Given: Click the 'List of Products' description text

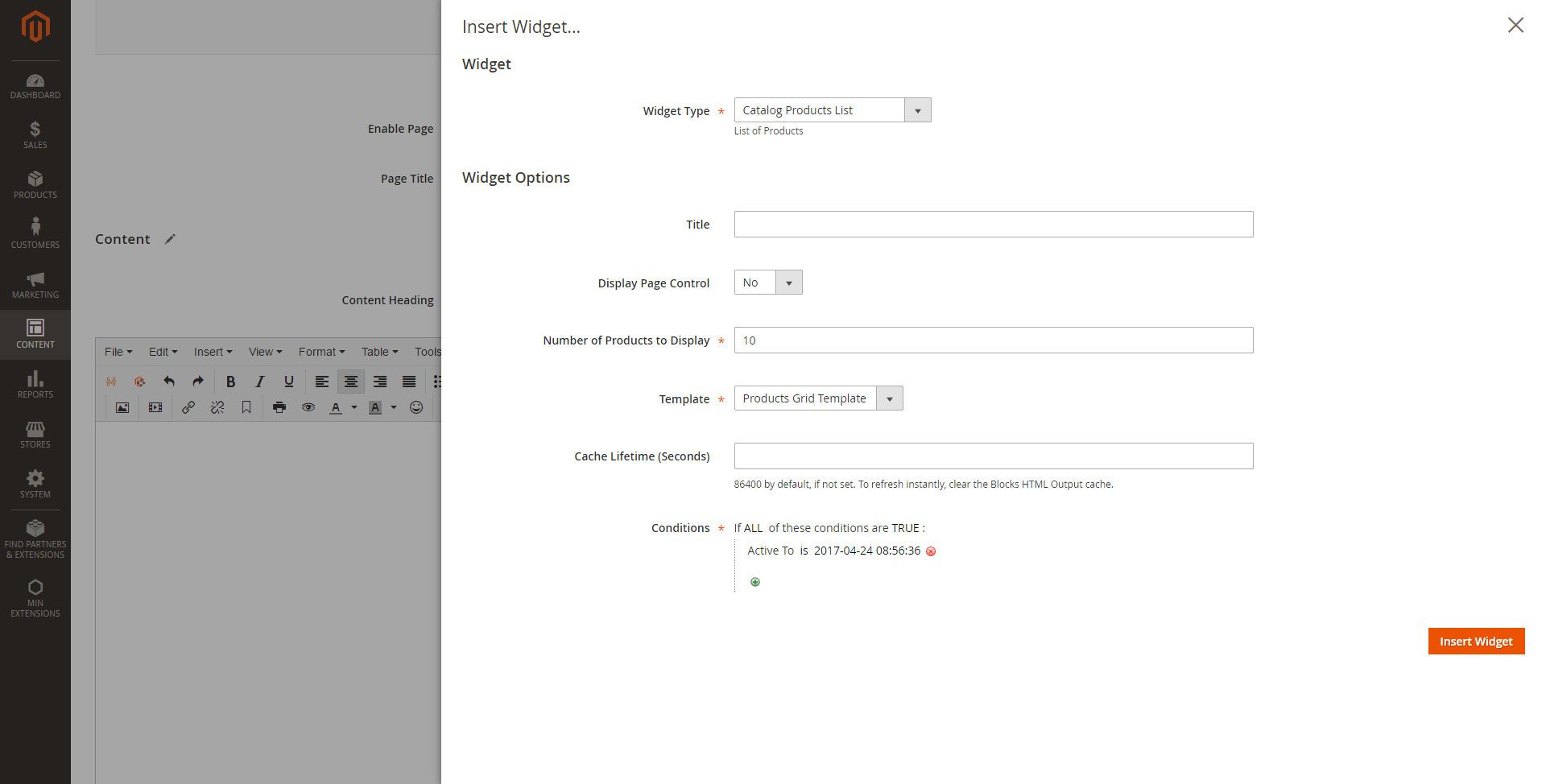Looking at the screenshot, I should (x=768, y=131).
